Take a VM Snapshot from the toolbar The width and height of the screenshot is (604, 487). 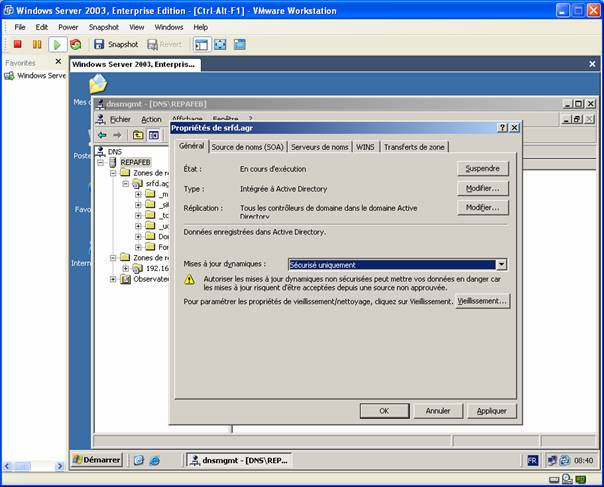coord(116,44)
